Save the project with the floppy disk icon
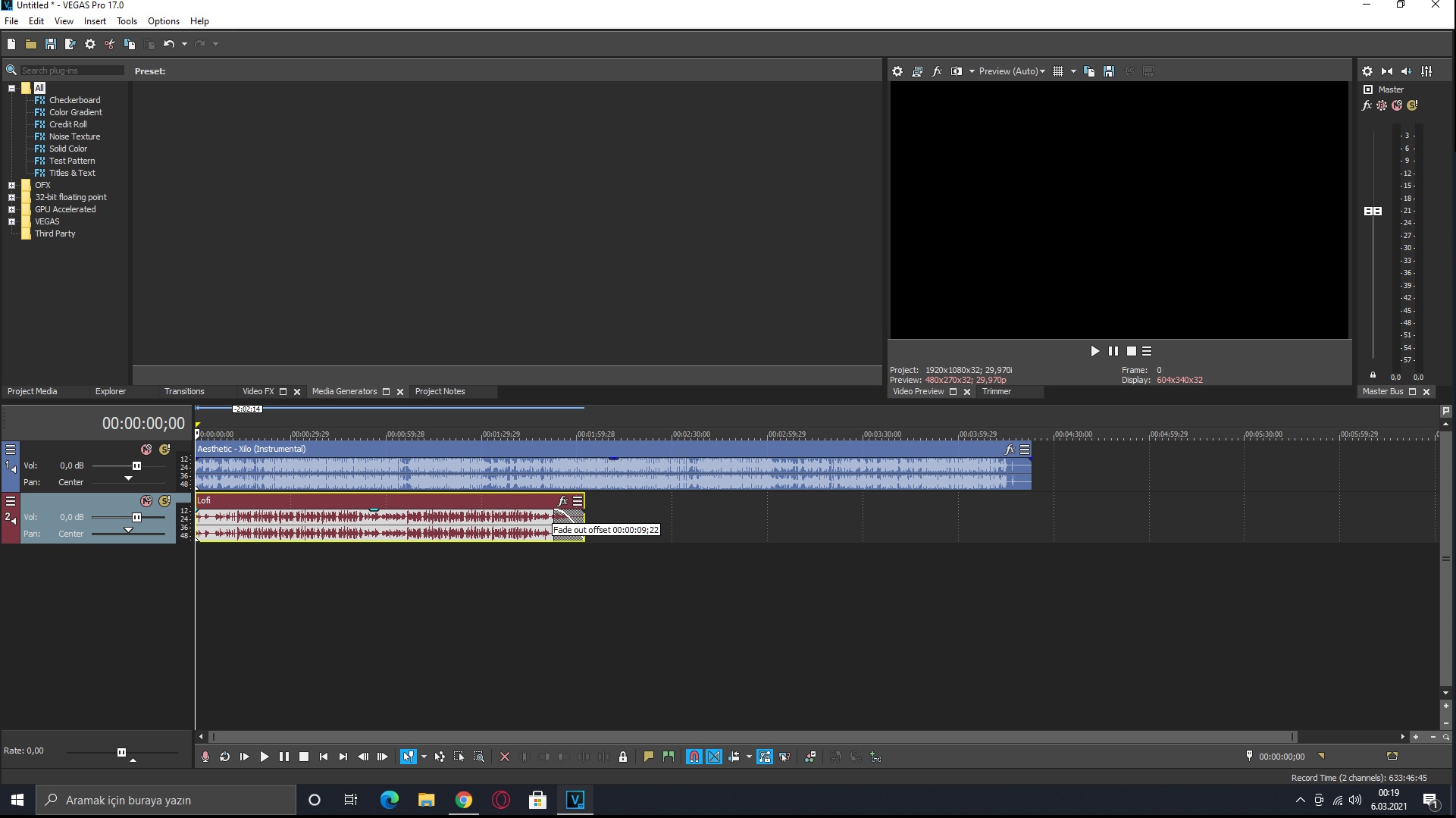The image size is (1456, 818). (x=51, y=44)
